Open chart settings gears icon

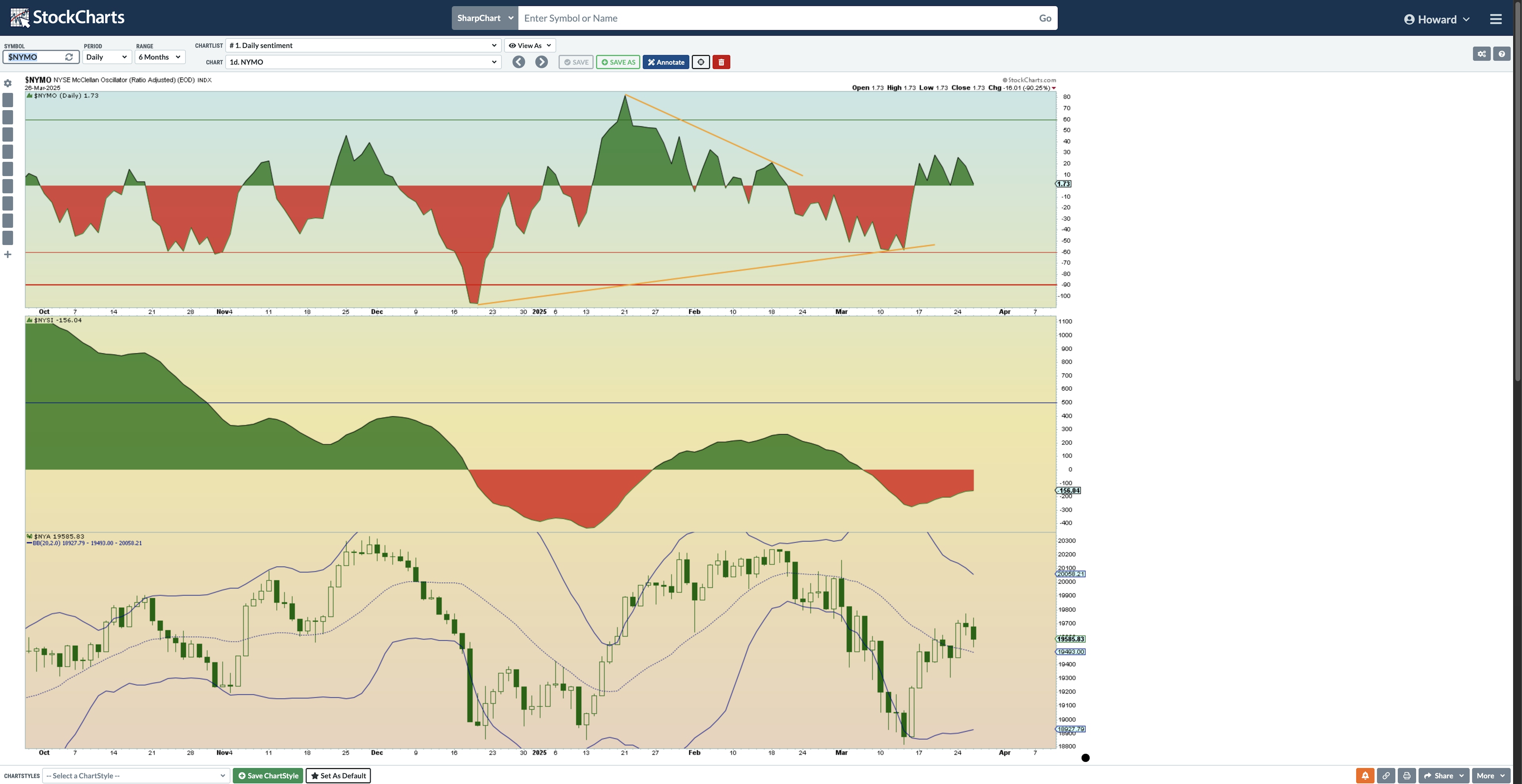1481,54
